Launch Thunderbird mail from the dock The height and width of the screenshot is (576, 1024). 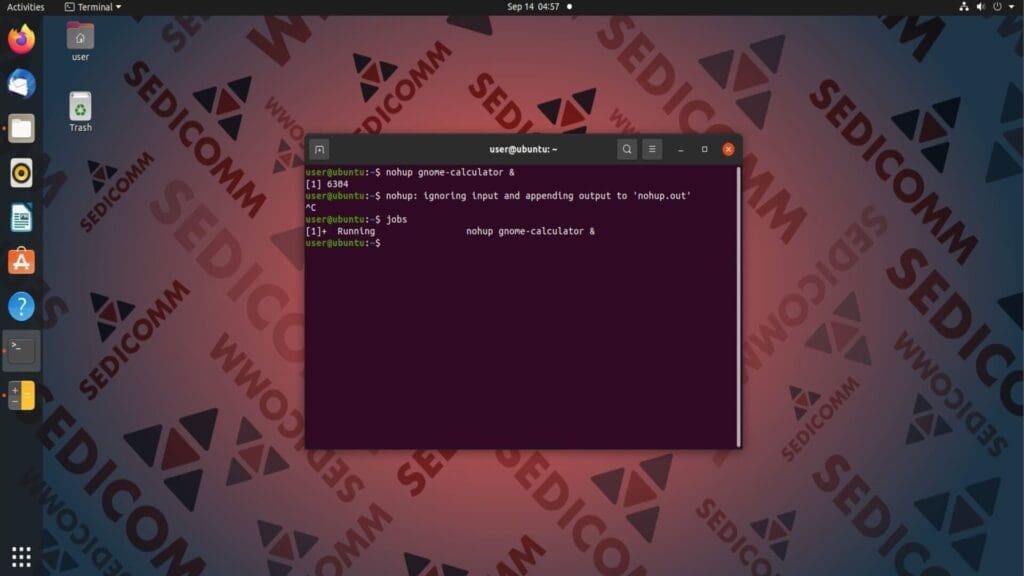21,84
